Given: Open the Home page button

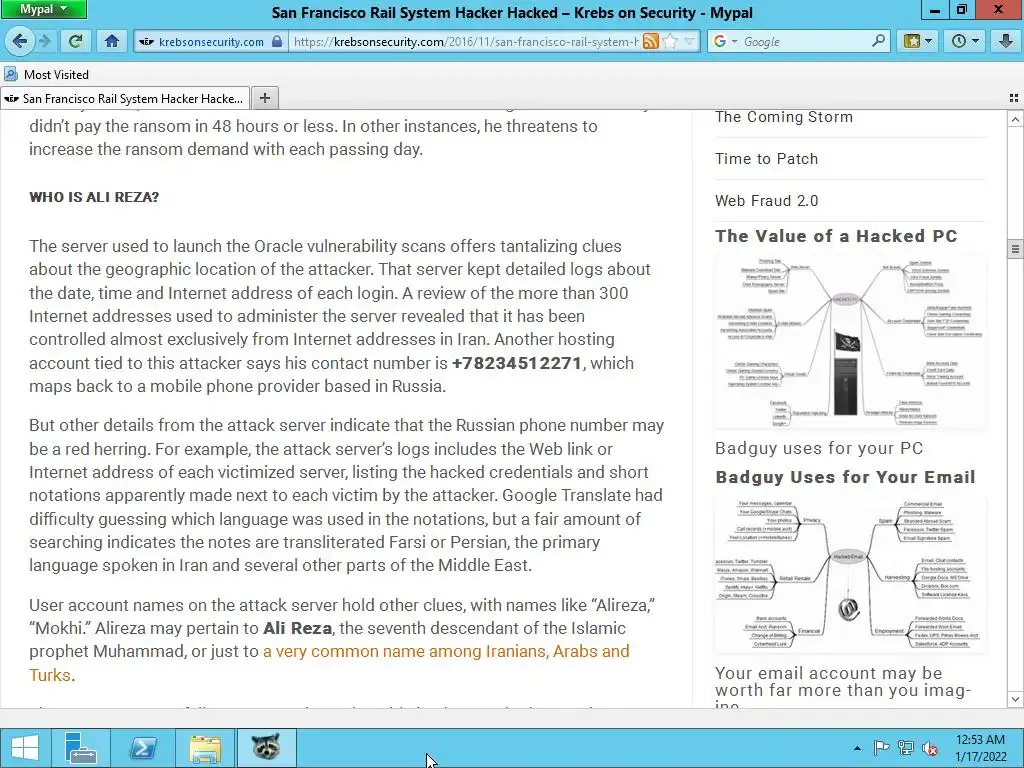Looking at the screenshot, I should 112,41.
